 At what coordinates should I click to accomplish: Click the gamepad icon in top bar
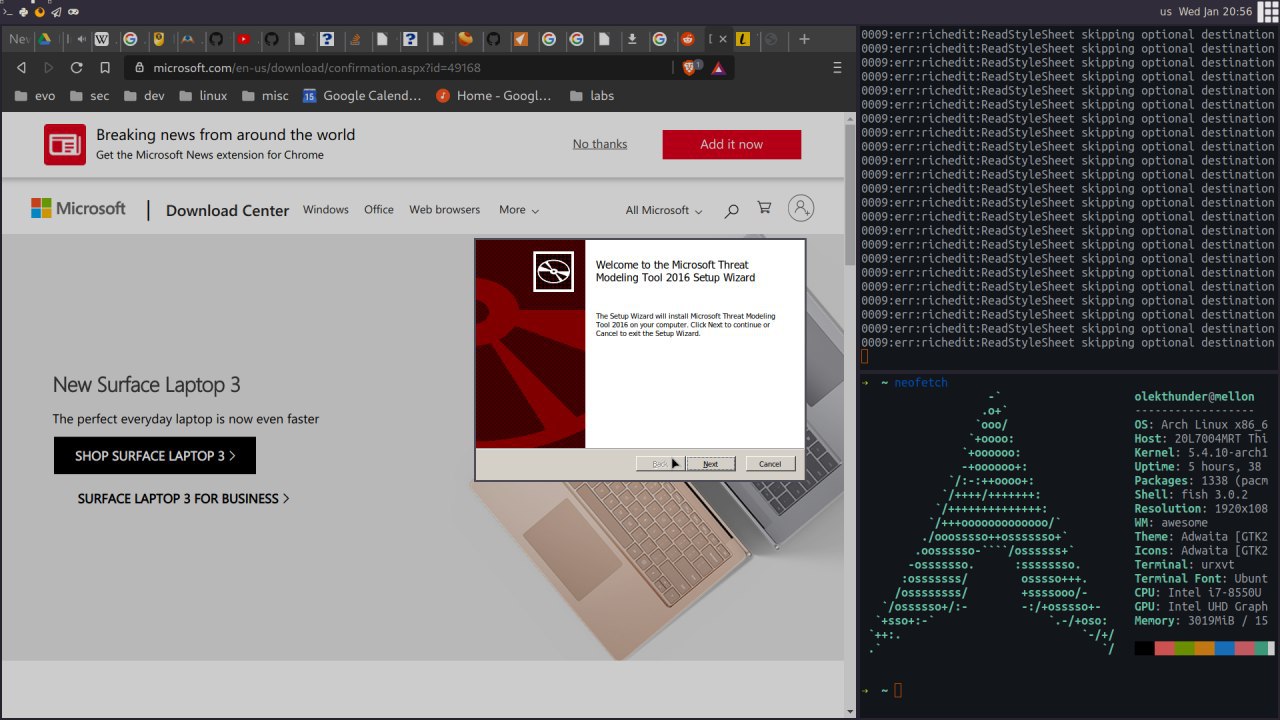73,12
